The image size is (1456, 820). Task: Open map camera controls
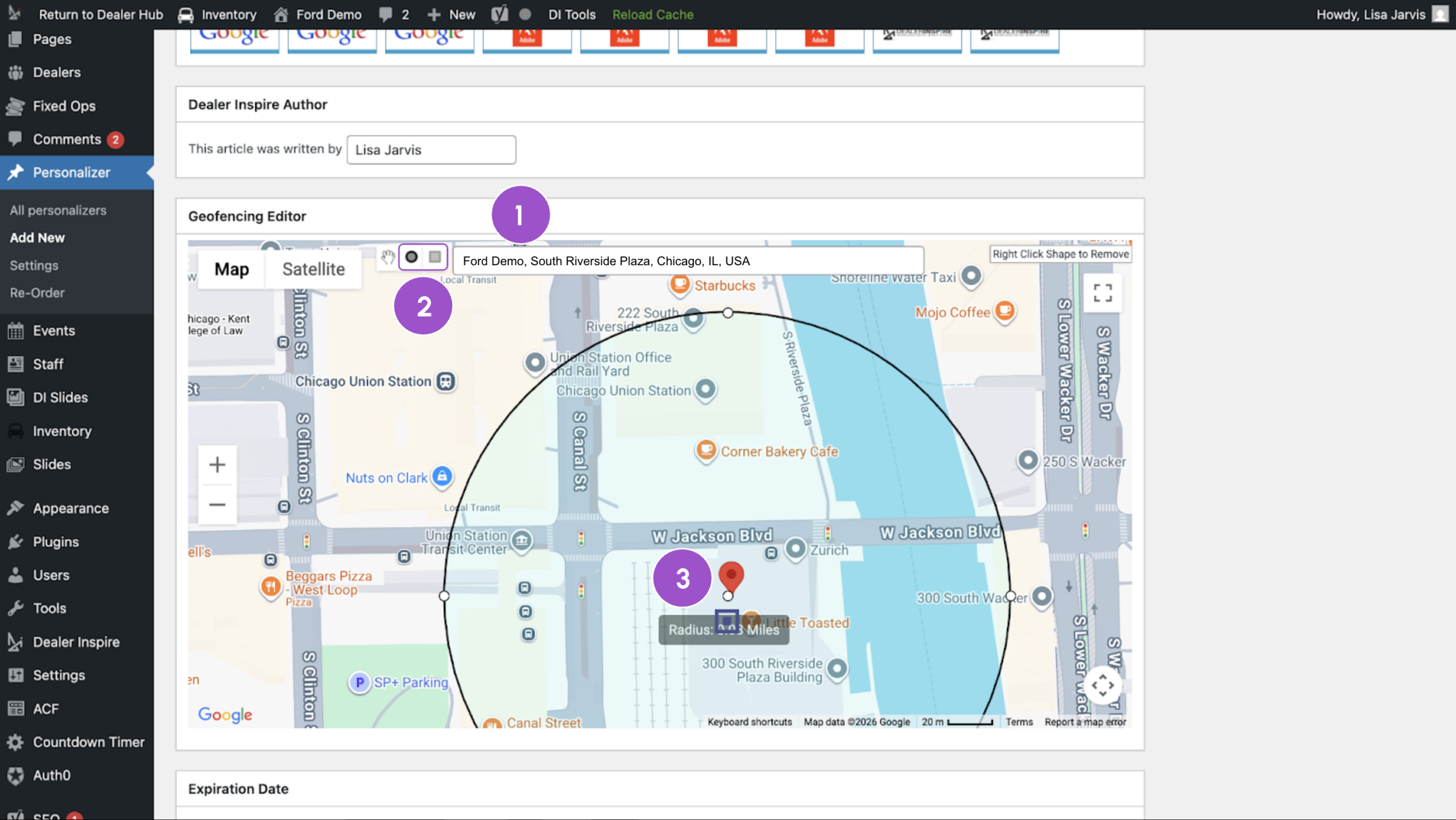click(x=1103, y=686)
